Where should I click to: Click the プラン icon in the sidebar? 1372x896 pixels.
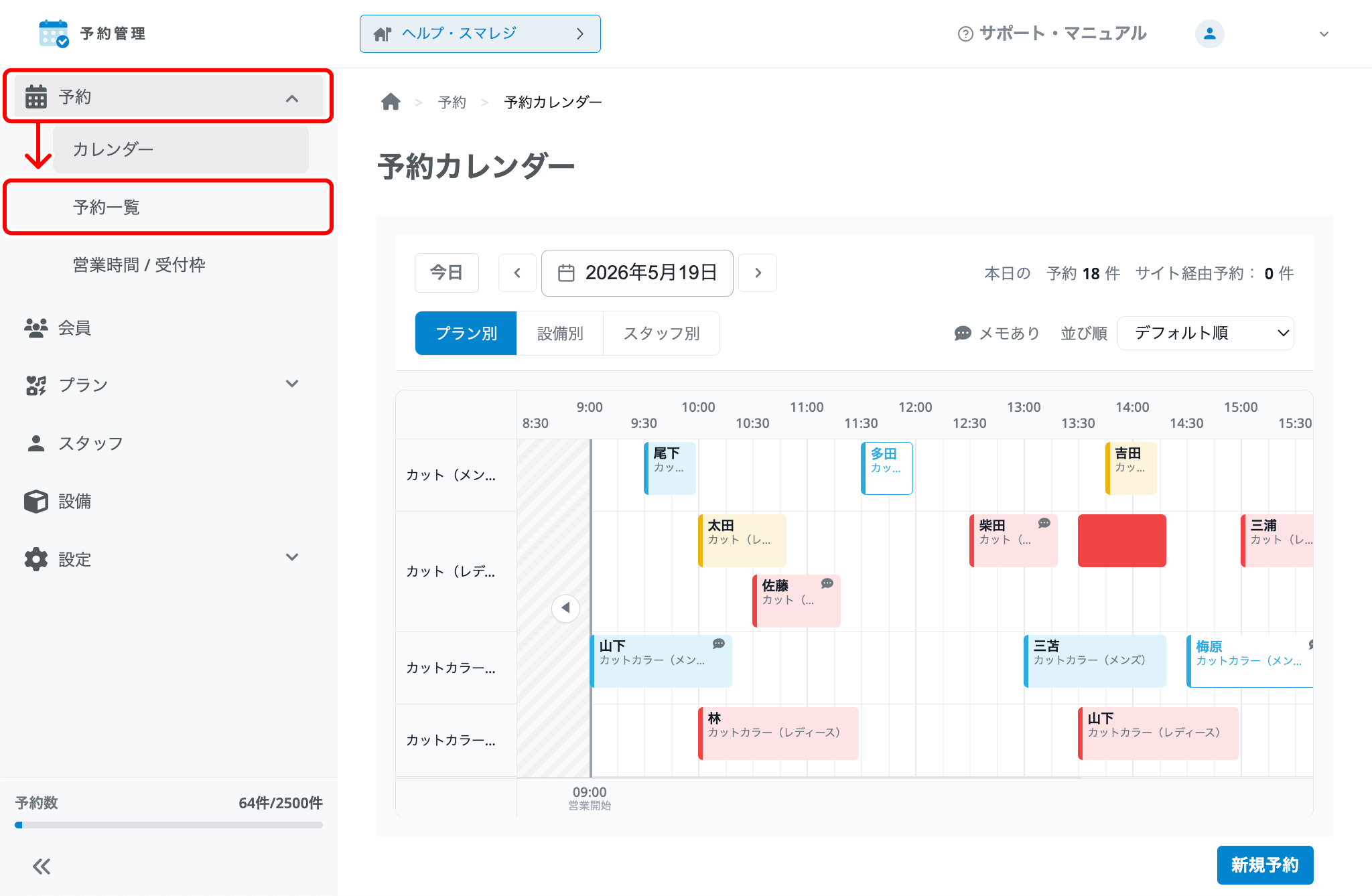pyautogui.click(x=36, y=385)
